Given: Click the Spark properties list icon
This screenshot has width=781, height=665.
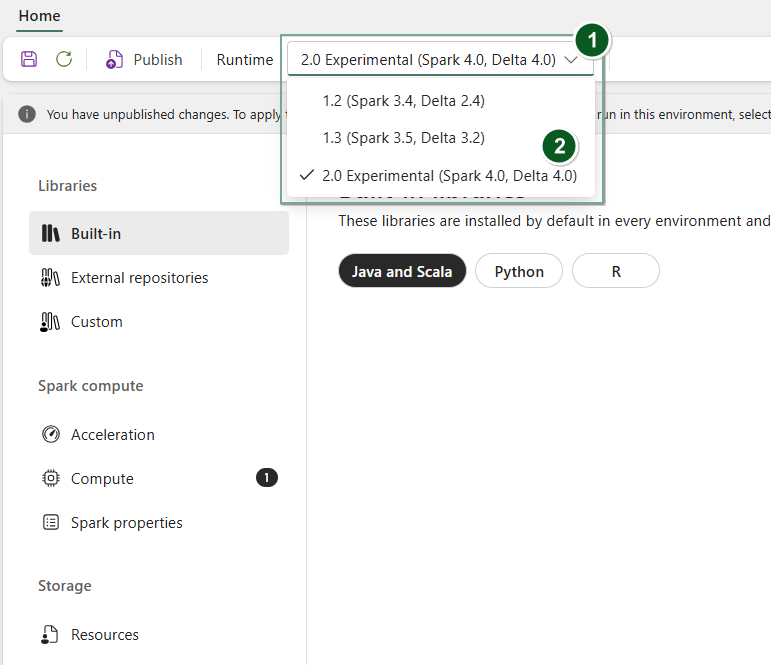Looking at the screenshot, I should [51, 523].
